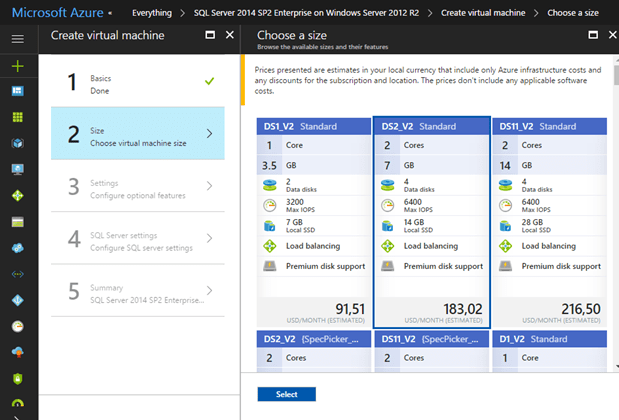Click the Data disks icon on DS11_V2 Standard

point(505,185)
